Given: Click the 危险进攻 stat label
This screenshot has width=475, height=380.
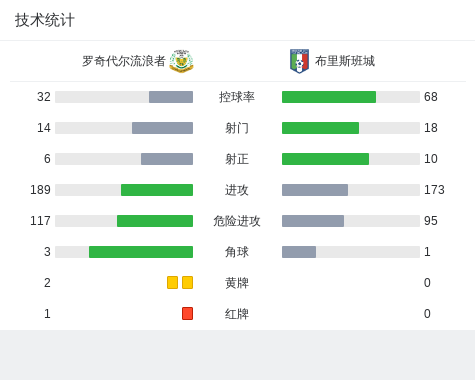Looking at the screenshot, I should coord(237,221).
